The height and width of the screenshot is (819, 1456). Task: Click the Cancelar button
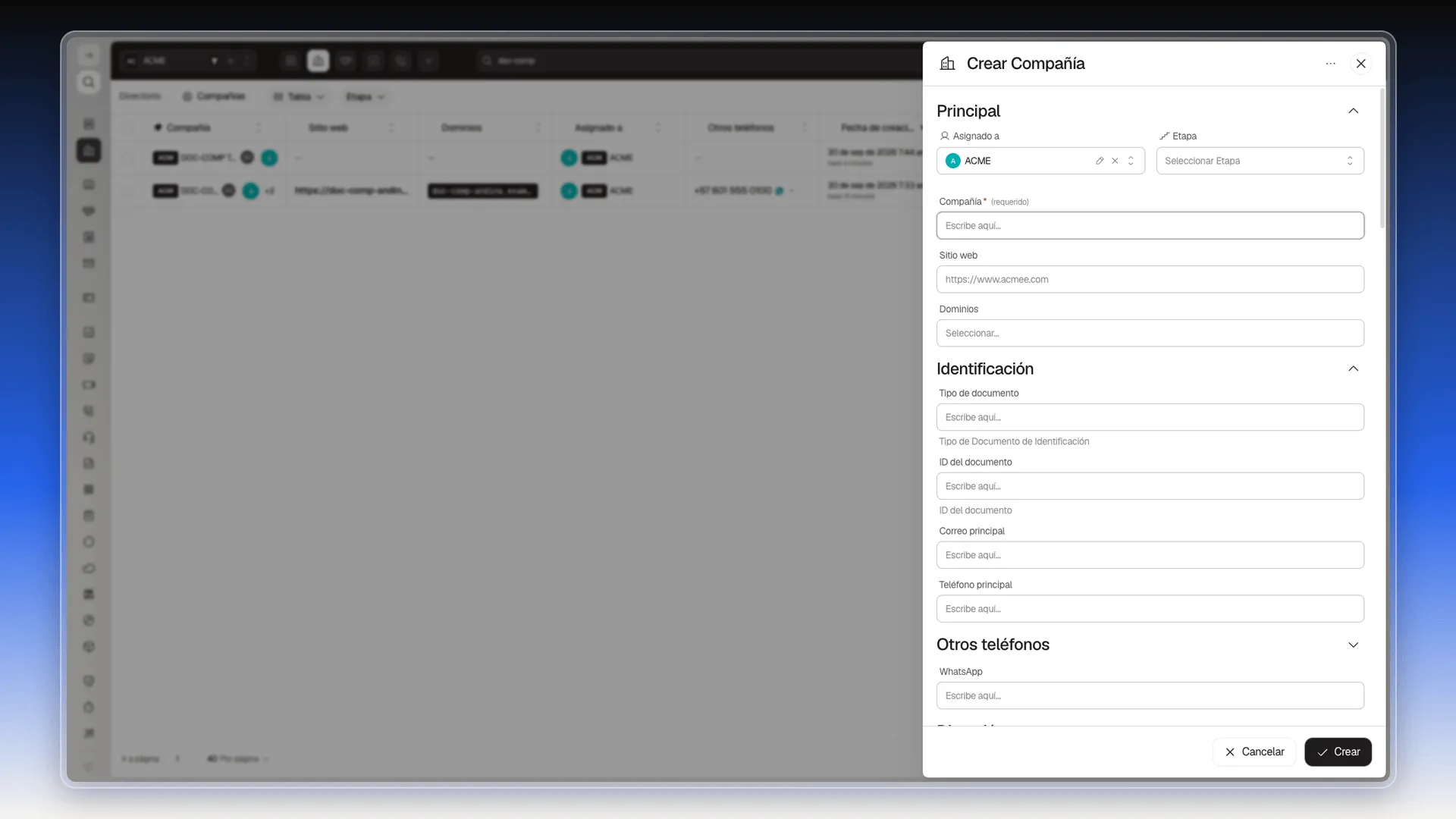1254,752
